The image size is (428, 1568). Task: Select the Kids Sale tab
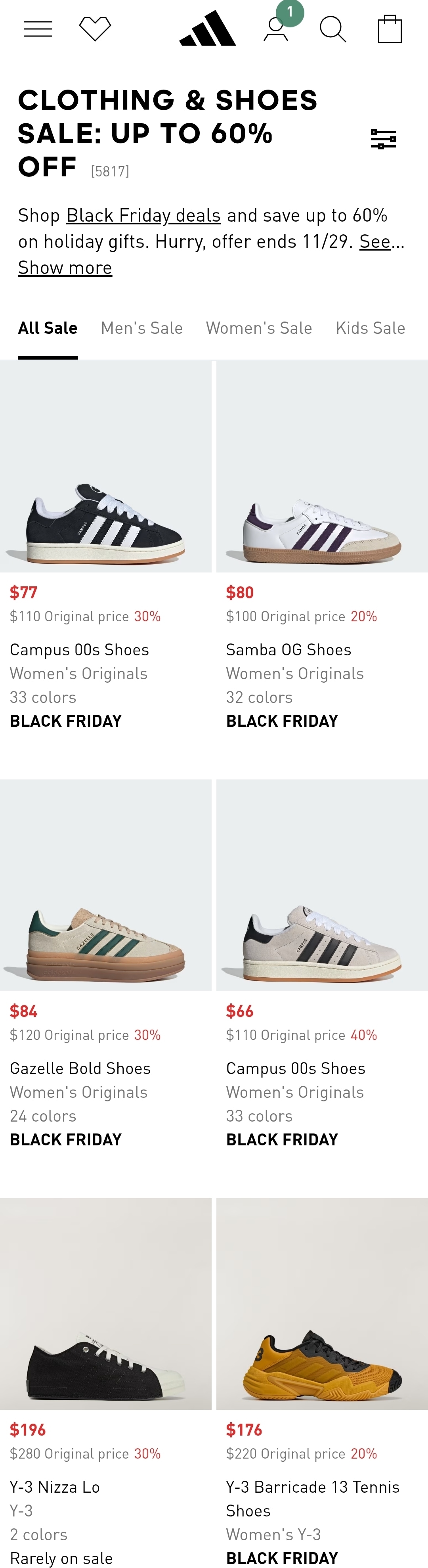370,328
